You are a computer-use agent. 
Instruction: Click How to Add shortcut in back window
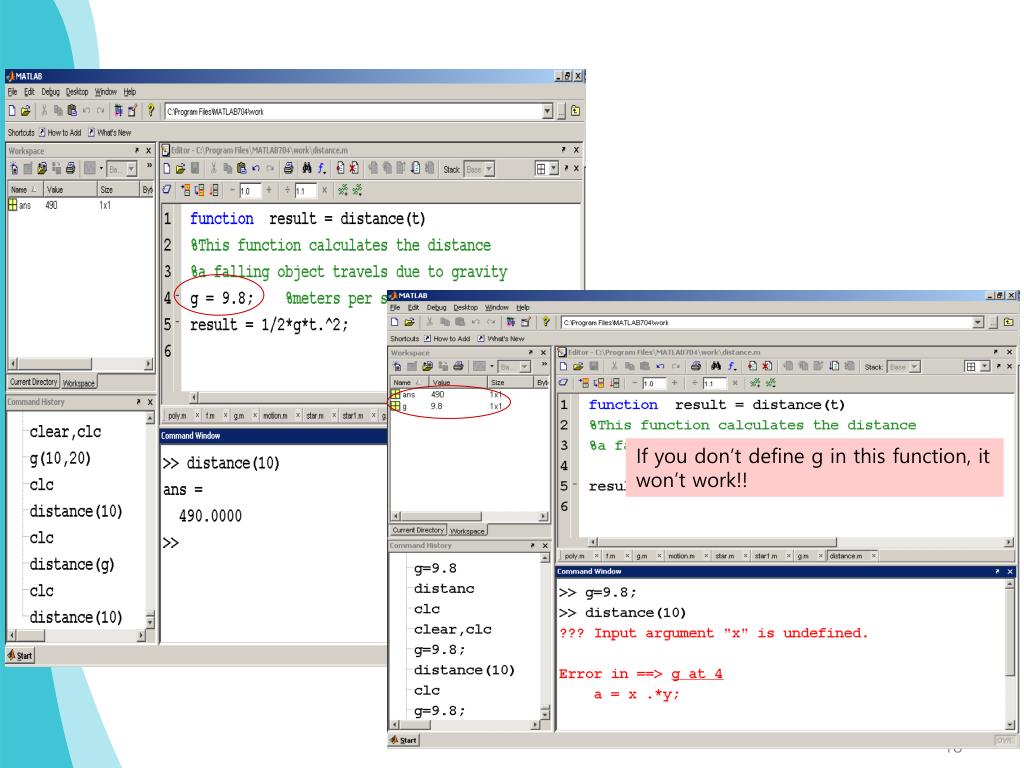[x=60, y=133]
